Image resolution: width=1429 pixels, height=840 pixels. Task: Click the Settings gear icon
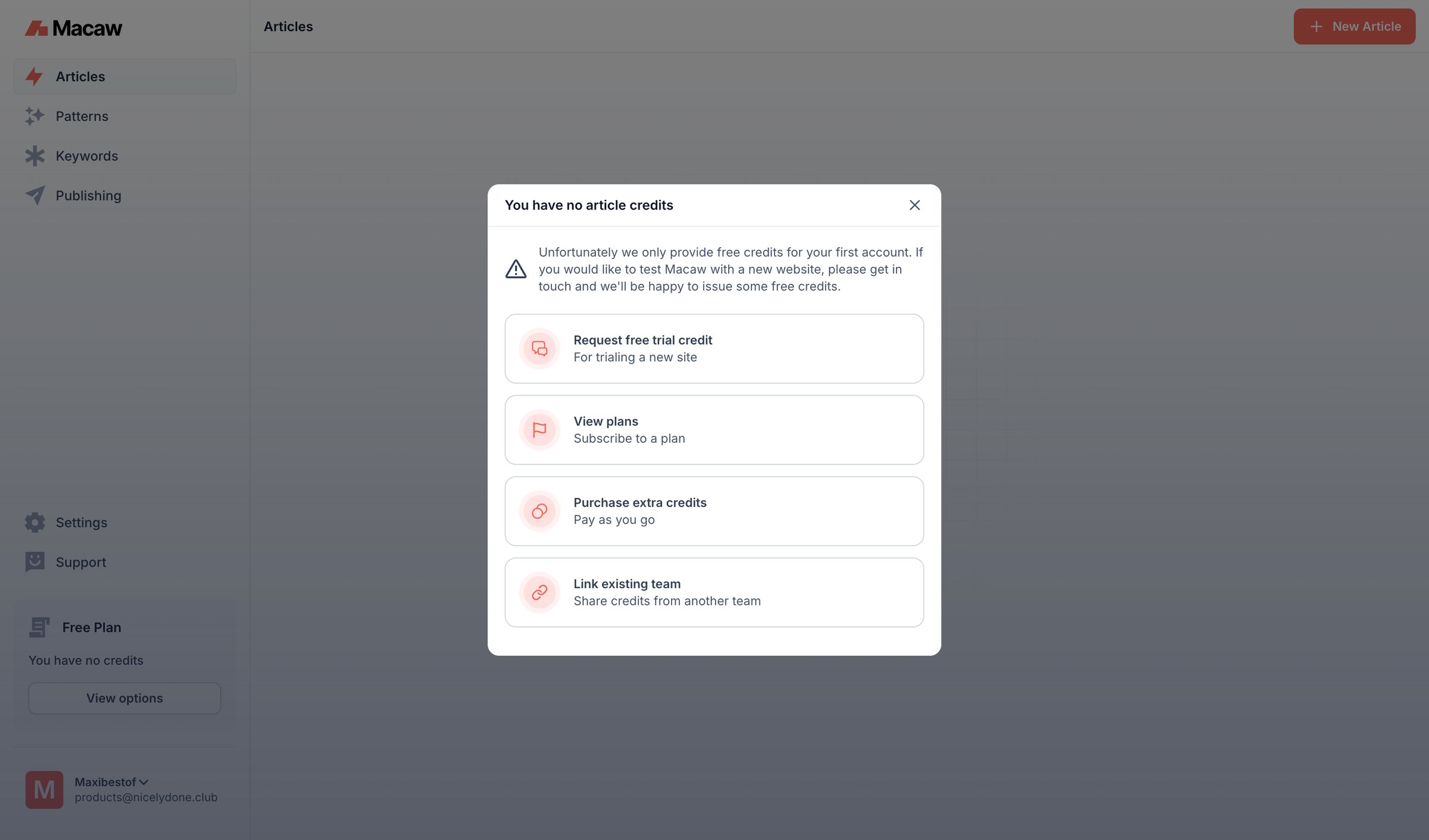(35, 522)
